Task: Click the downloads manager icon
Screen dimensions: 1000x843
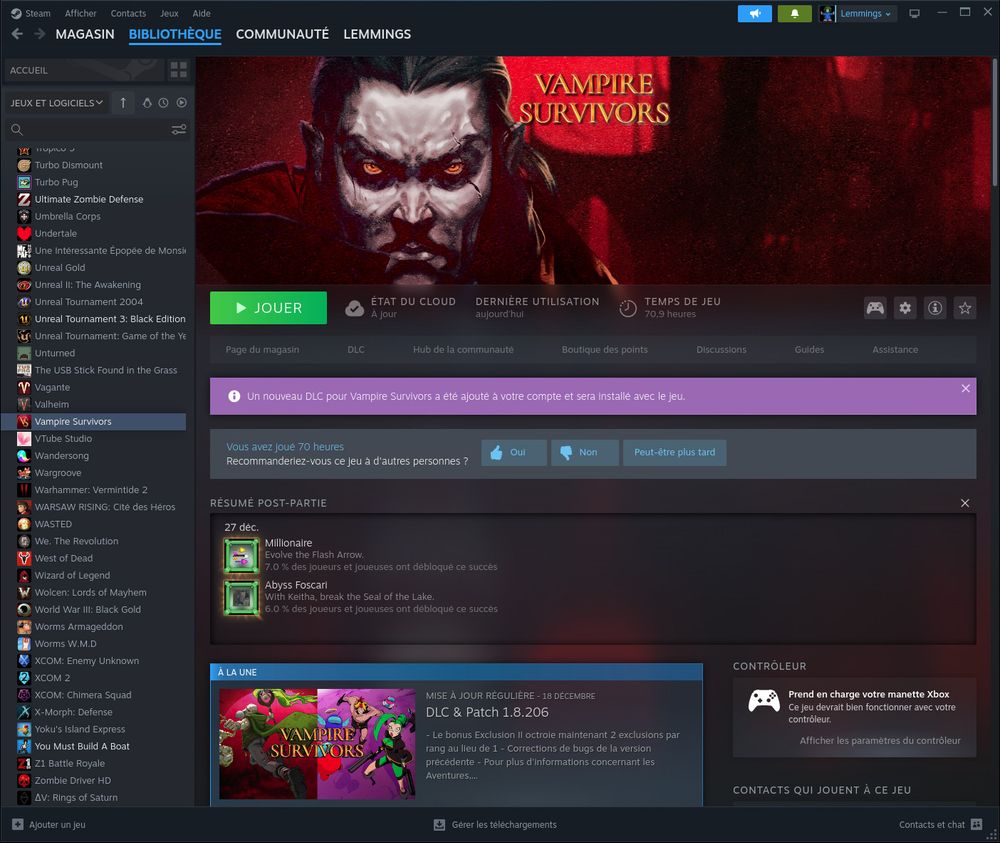Action: coord(439,825)
